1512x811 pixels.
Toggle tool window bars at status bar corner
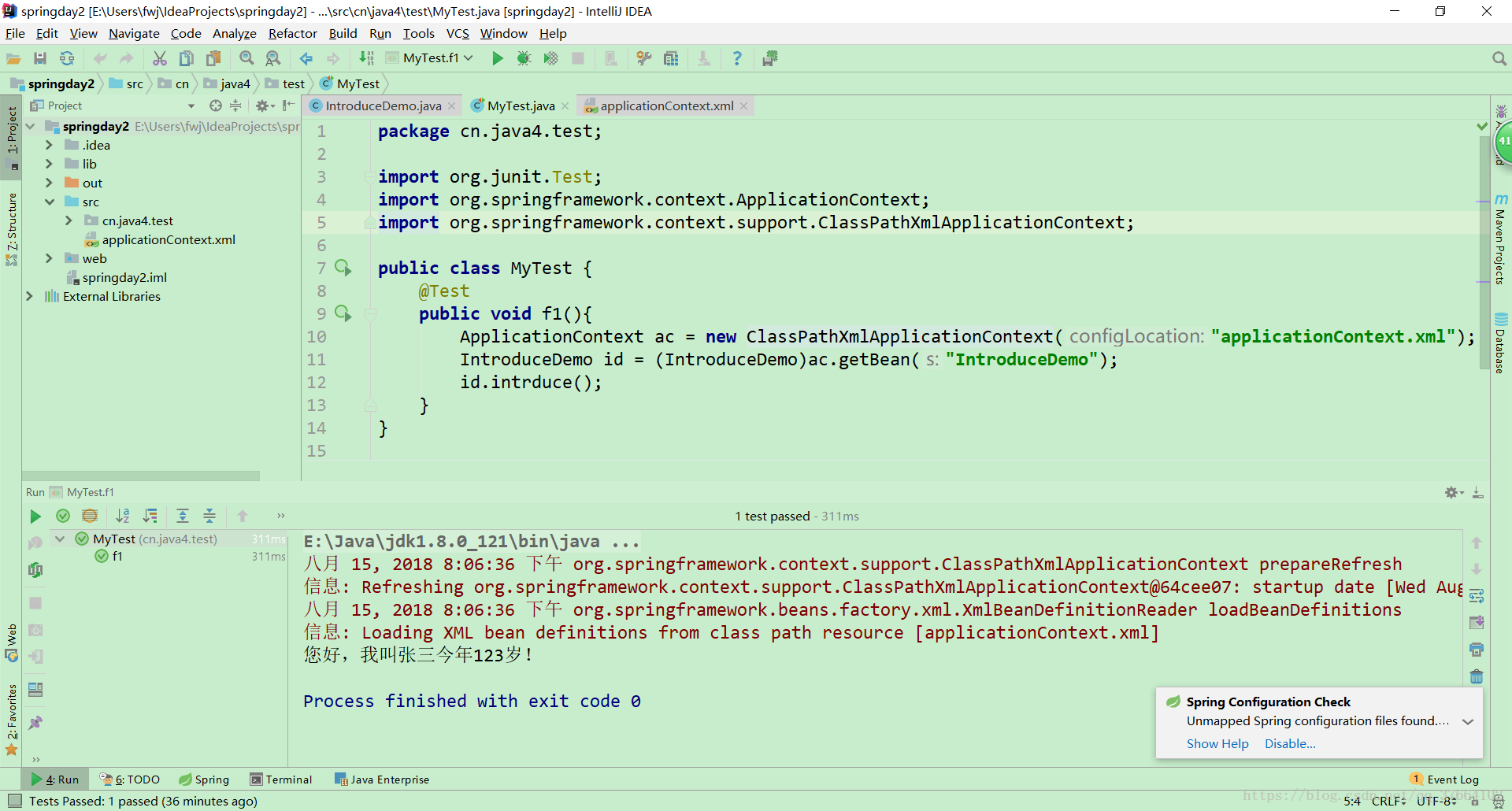coord(14,801)
